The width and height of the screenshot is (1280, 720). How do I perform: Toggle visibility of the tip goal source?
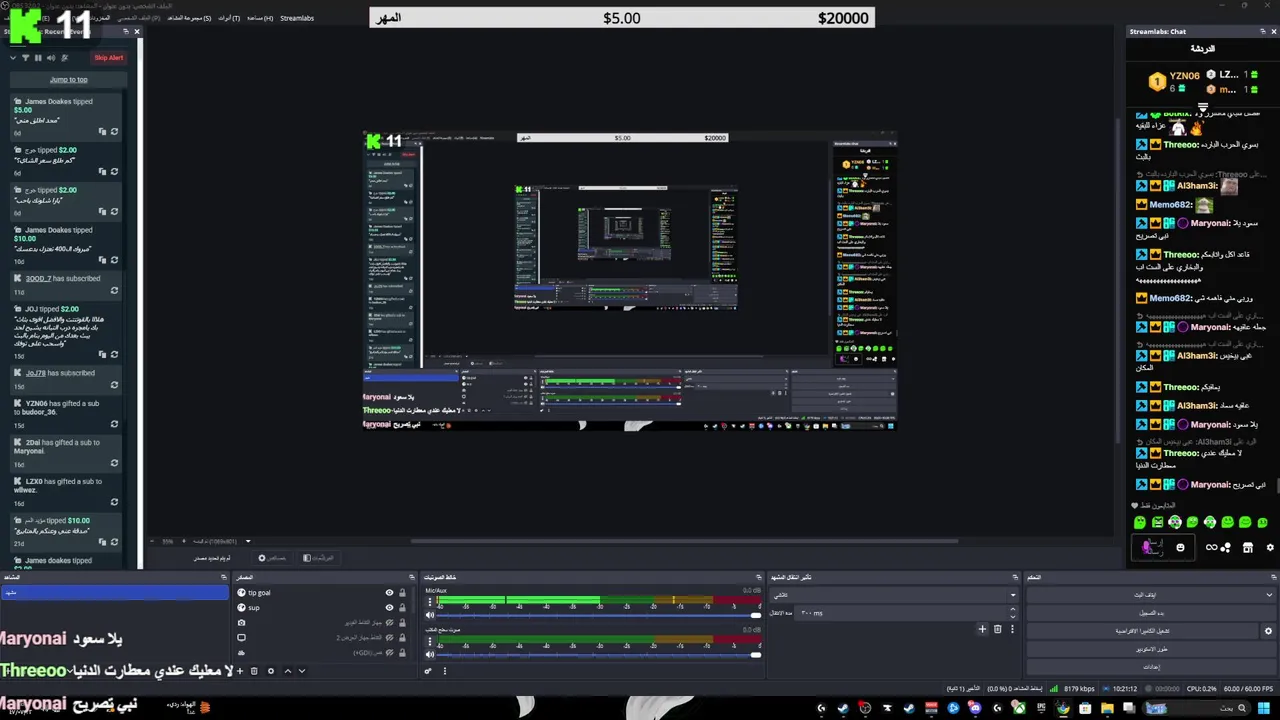point(389,593)
